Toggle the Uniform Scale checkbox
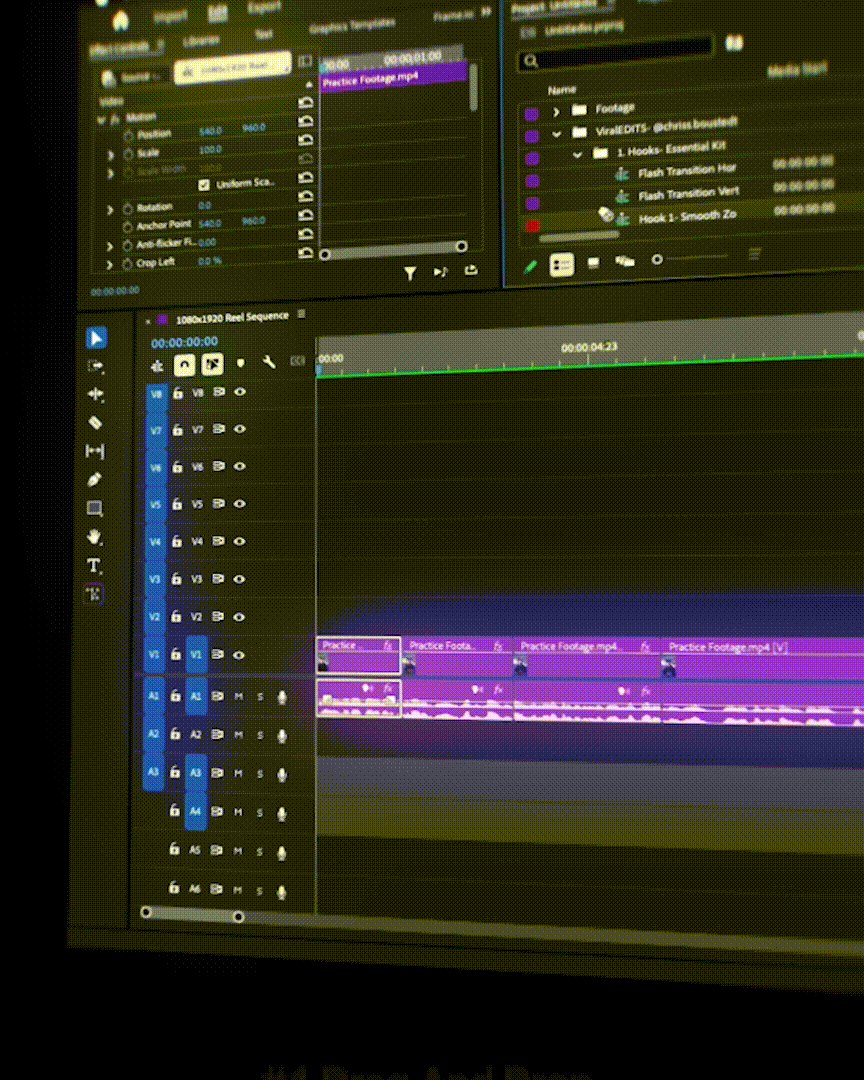This screenshot has height=1080, width=864. tap(204, 184)
